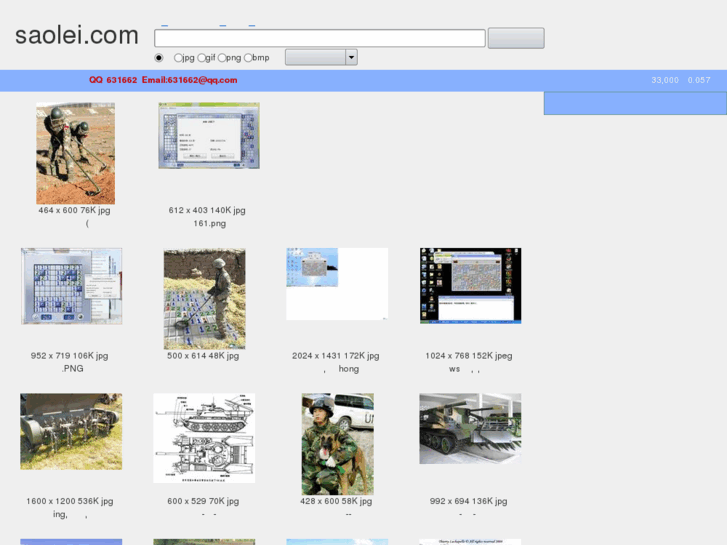Select the jpg format radio button
The height and width of the screenshot is (545, 727).
178,58
